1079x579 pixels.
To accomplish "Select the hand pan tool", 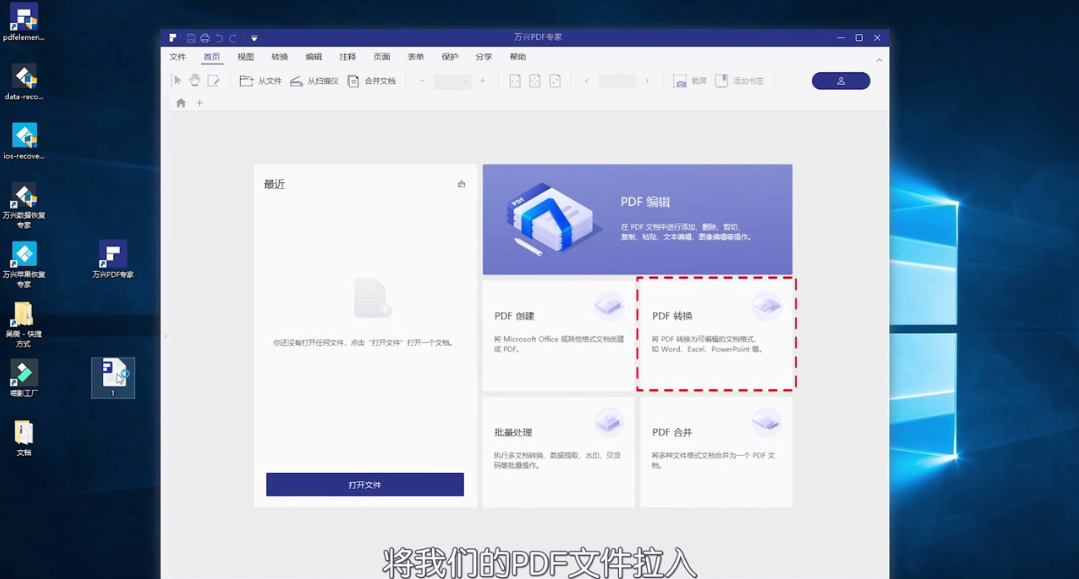I will click(195, 81).
